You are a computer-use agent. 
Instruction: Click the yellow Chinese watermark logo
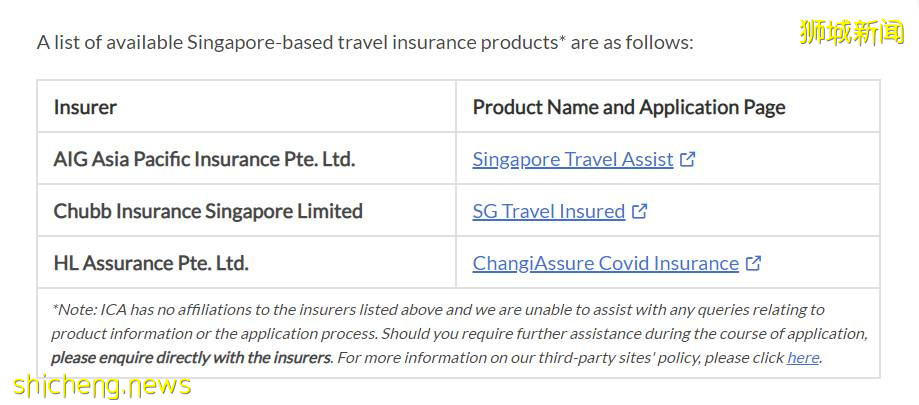coord(851,32)
